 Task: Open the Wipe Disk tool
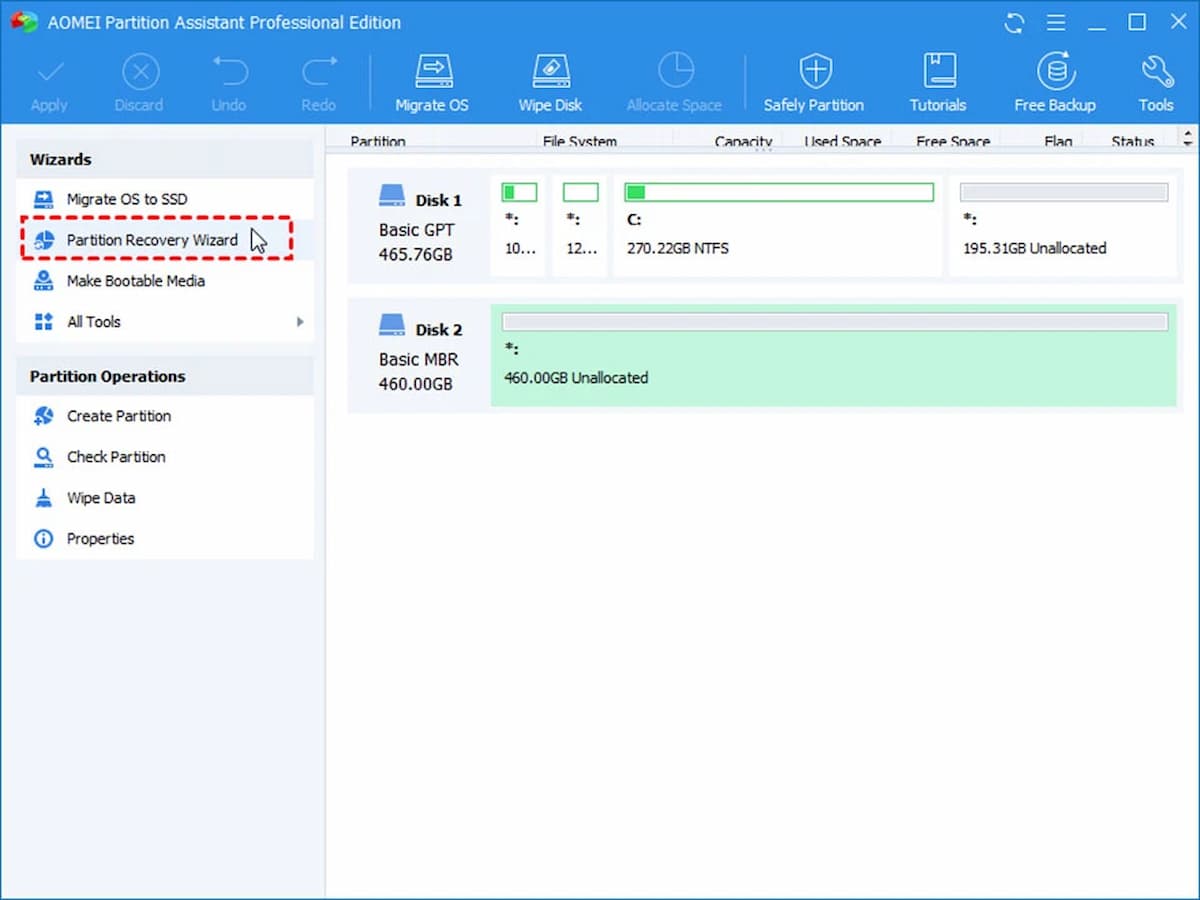[x=549, y=80]
